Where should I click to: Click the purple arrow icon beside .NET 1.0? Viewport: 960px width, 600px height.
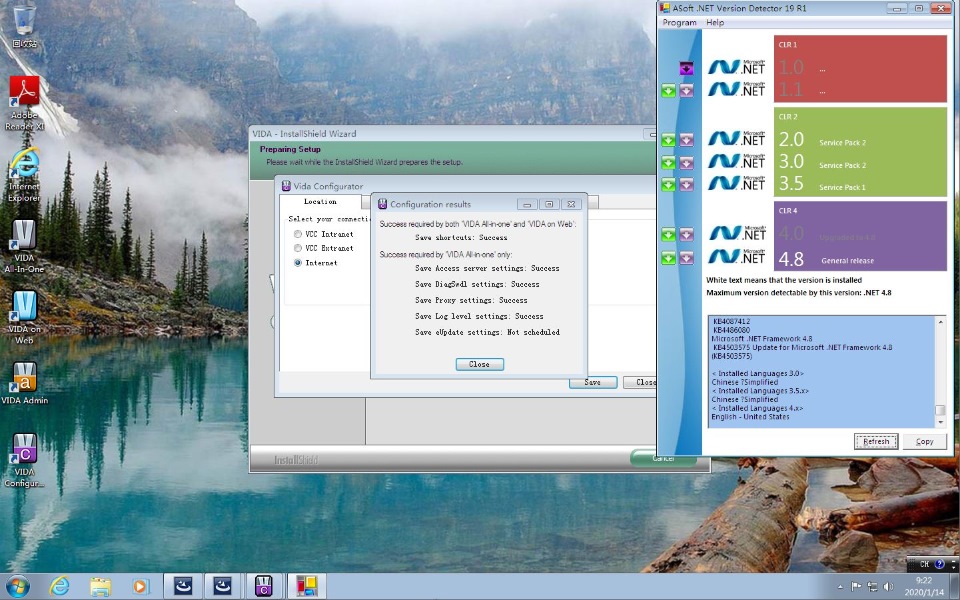click(x=686, y=68)
